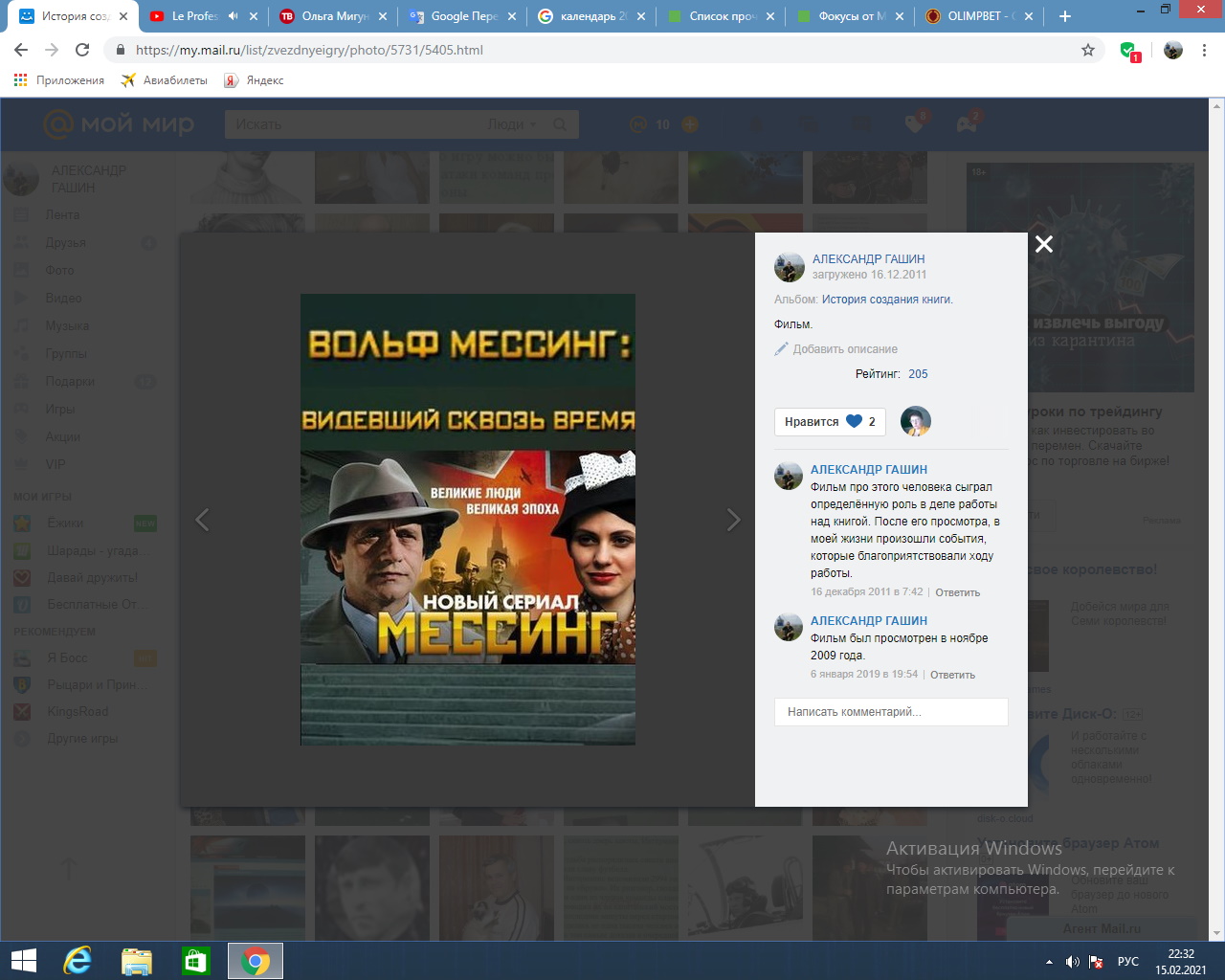Screen dimensions: 1225x980
Task: Switch to Google Переводчик tab
Action: [464, 16]
